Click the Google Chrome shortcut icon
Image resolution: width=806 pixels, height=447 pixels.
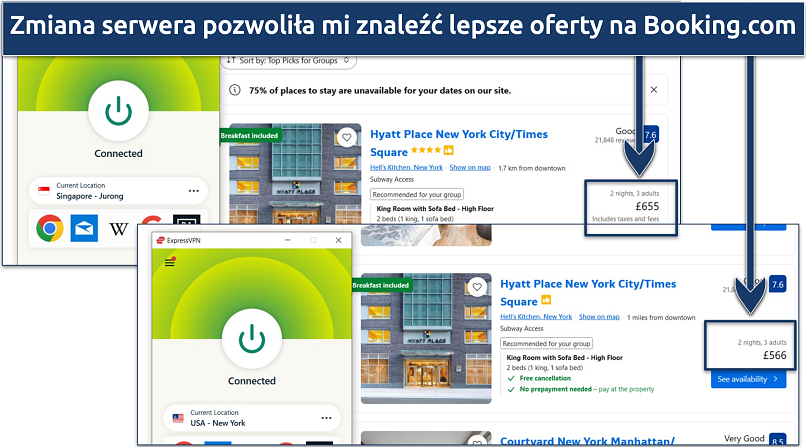[51, 229]
